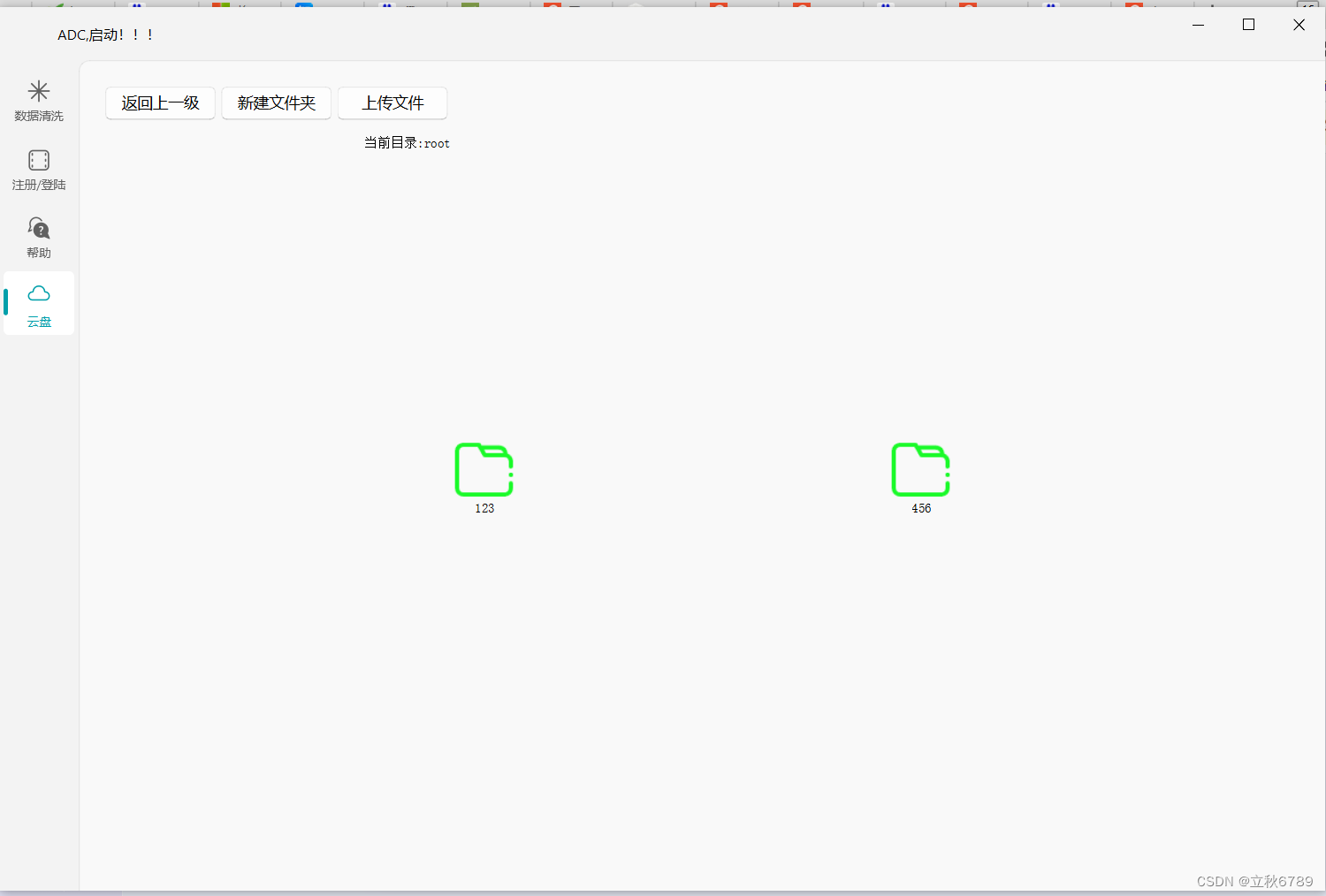This screenshot has height=896, width=1326.
Task: Select the 数据清洗 tool in the sidebar
Action: coord(38,102)
